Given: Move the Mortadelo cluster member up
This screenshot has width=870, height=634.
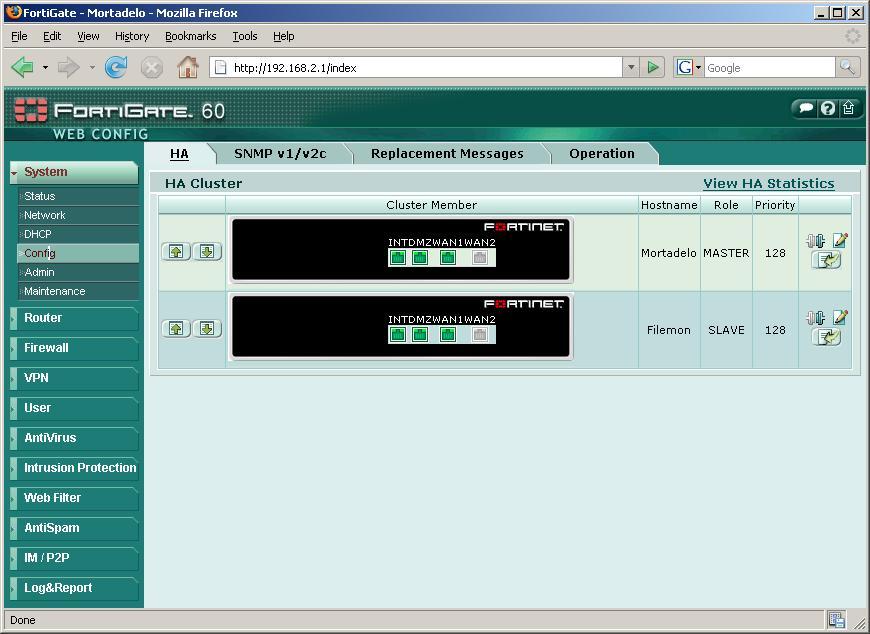Looking at the screenshot, I should (176, 252).
